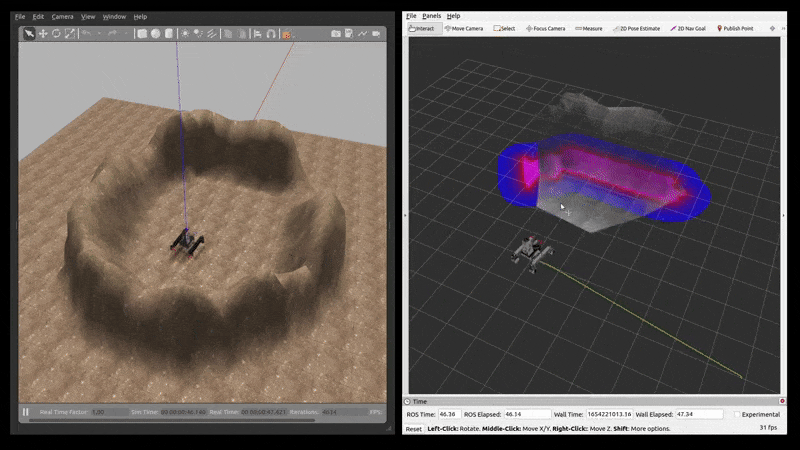Open the Gazebo Camera menu
800x450 pixels.
click(x=62, y=16)
